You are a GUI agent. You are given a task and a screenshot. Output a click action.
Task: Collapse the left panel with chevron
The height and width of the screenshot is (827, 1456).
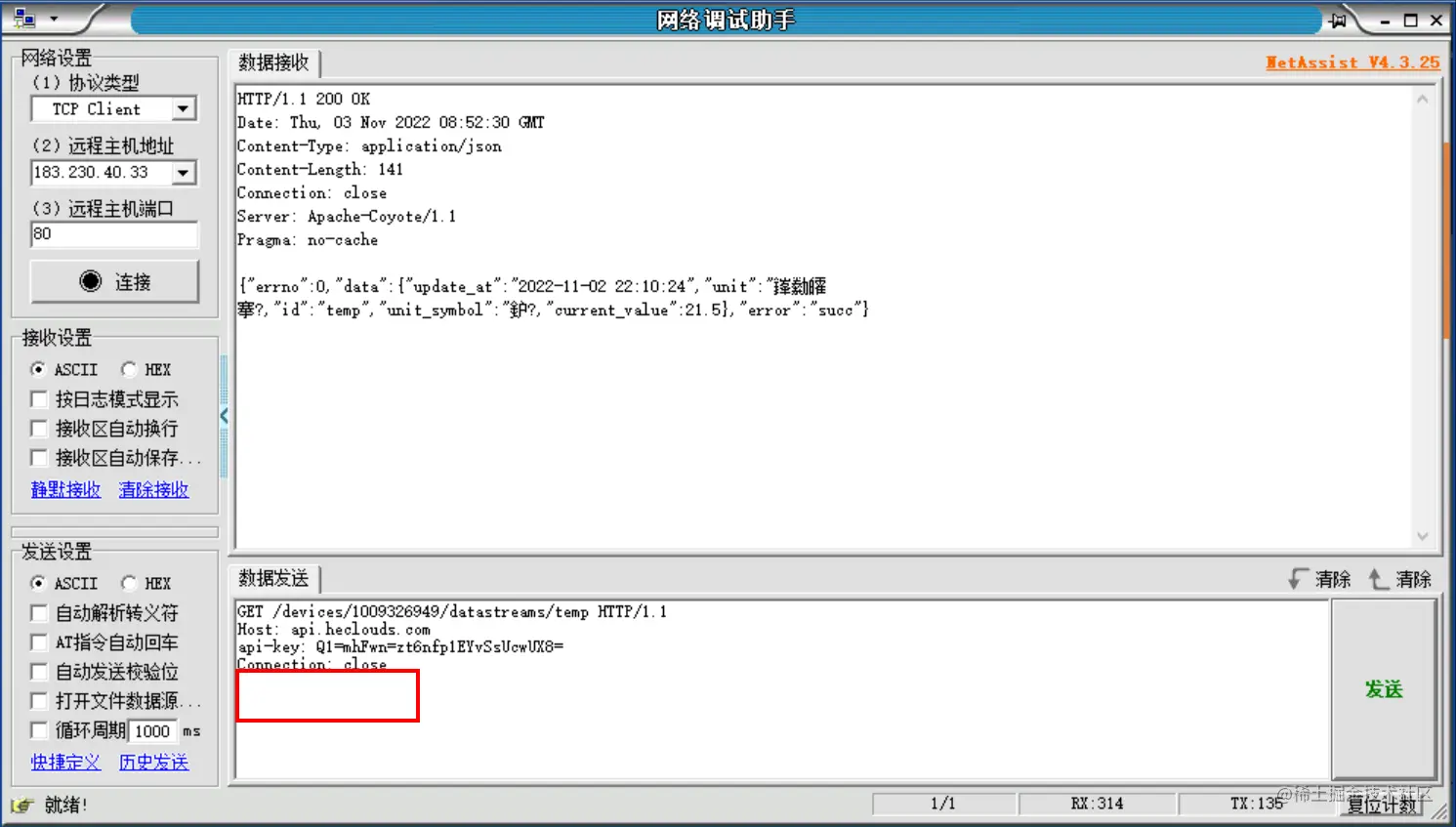[x=224, y=416]
